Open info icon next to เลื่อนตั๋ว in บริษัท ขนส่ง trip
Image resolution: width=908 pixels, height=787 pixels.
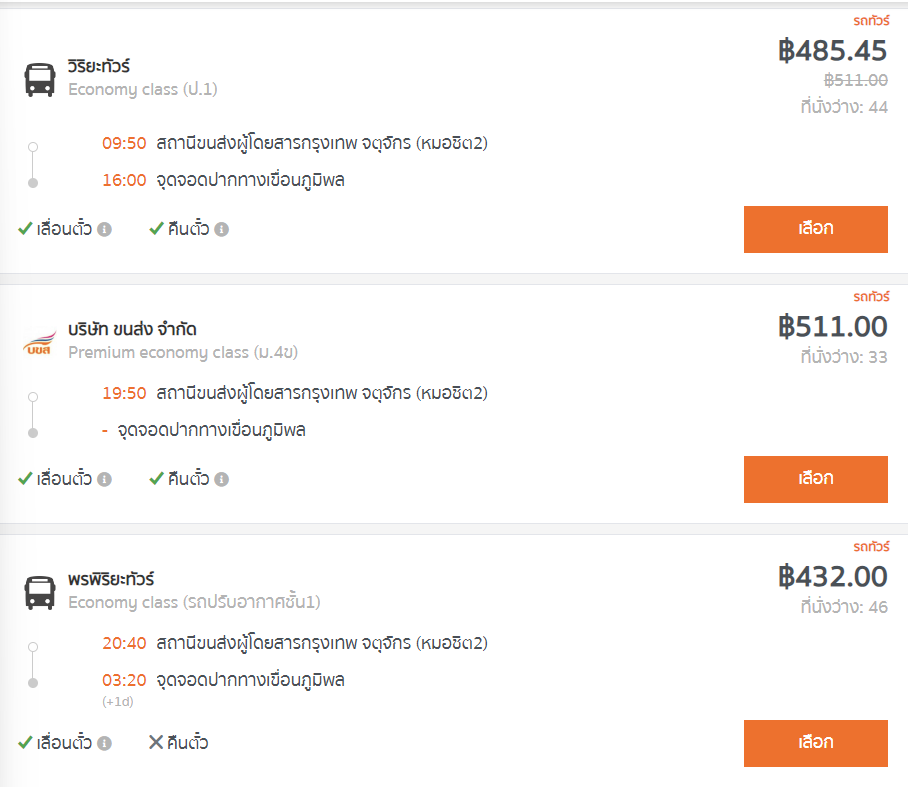[x=104, y=479]
